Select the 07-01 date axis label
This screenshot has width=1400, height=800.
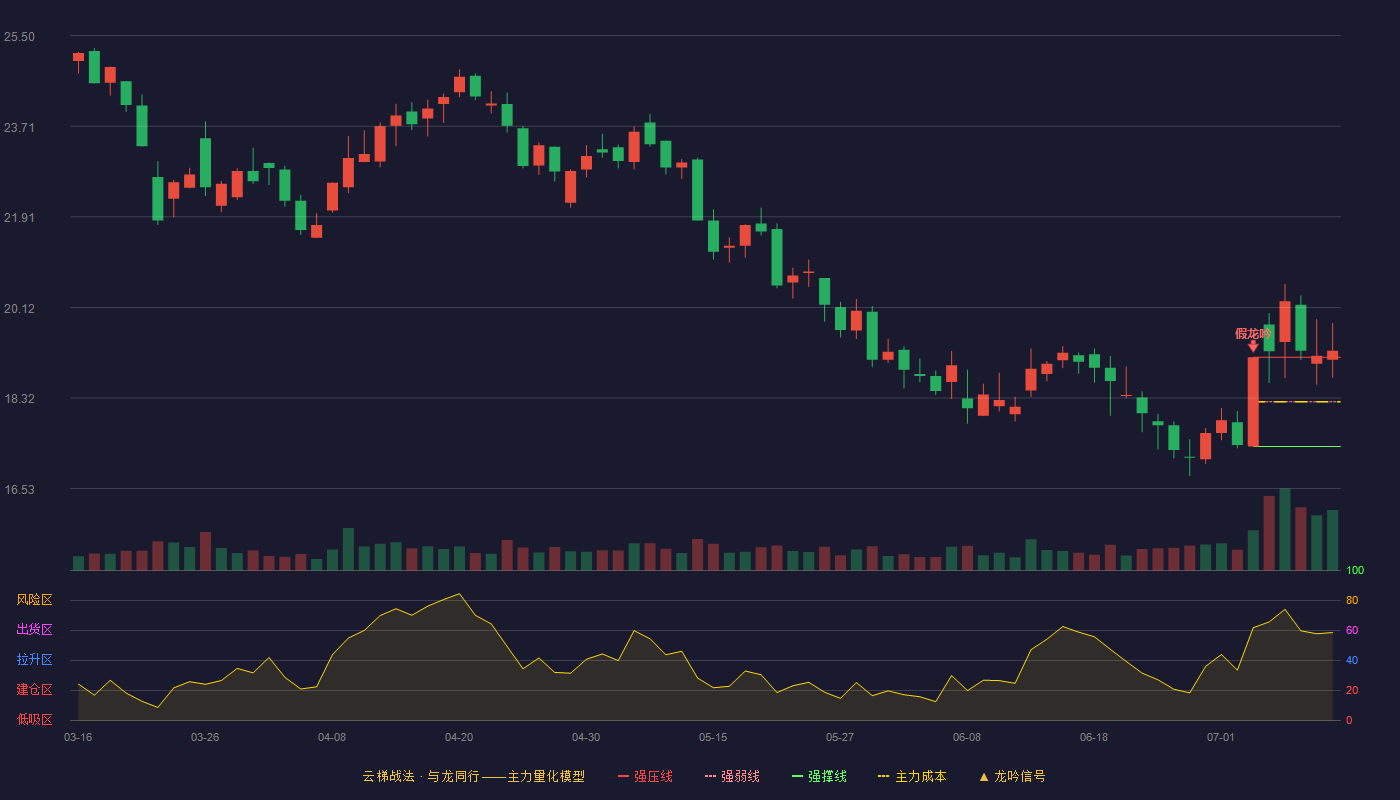pos(1221,737)
